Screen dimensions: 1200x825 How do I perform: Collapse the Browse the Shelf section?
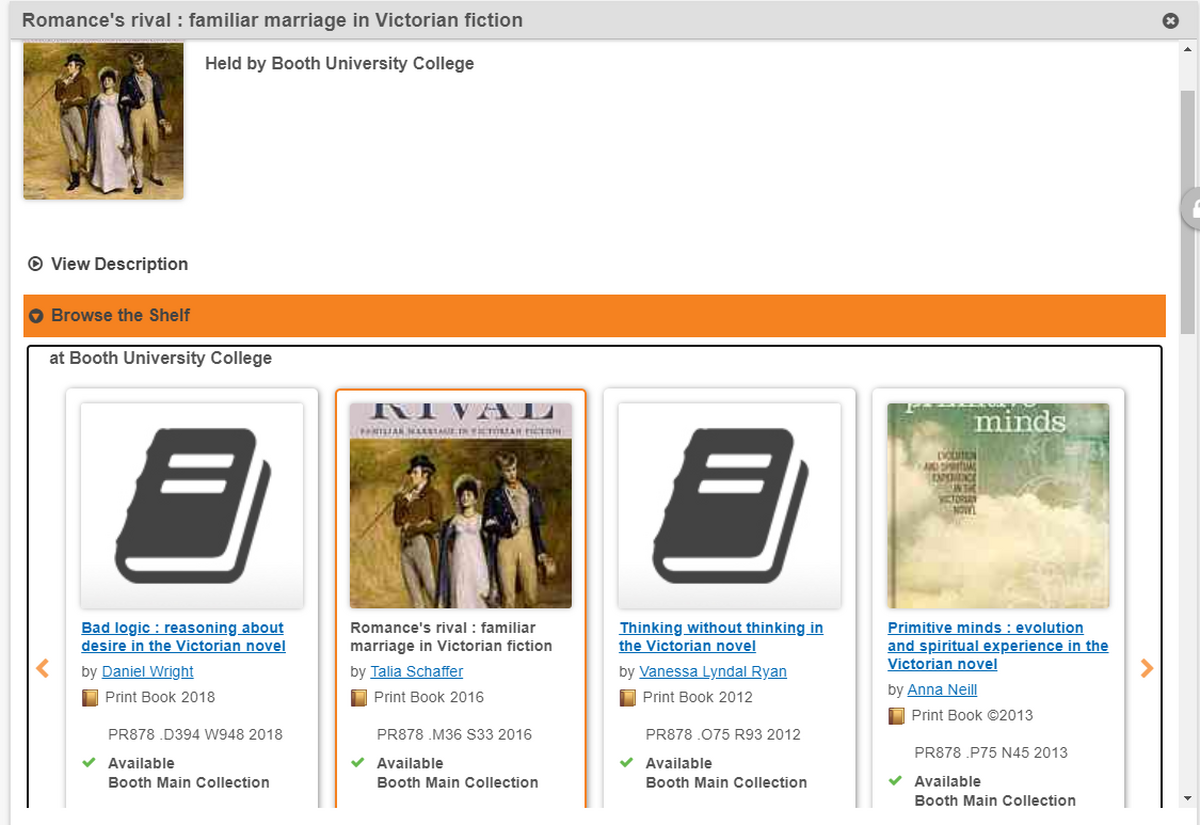coord(120,316)
